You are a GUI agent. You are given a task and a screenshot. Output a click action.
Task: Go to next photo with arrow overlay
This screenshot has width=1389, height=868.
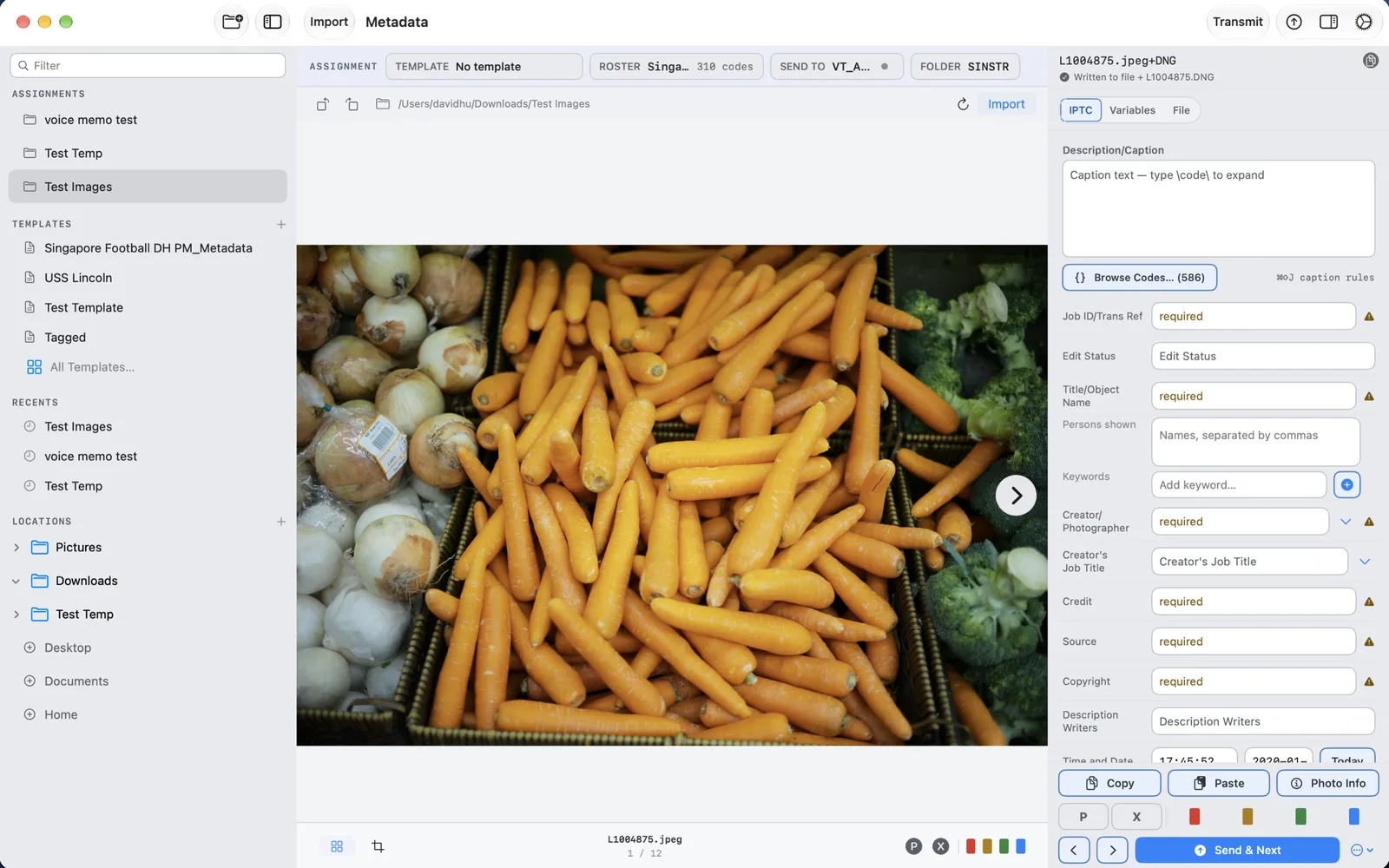point(1016,496)
